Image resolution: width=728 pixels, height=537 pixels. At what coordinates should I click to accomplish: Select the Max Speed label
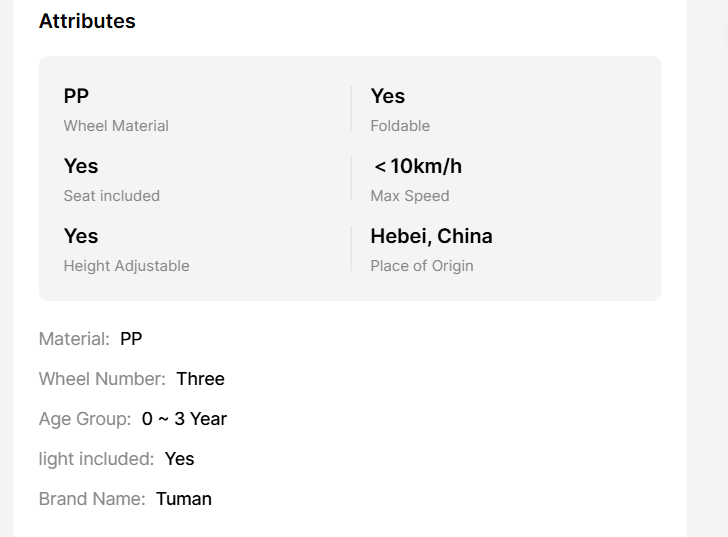tap(410, 196)
